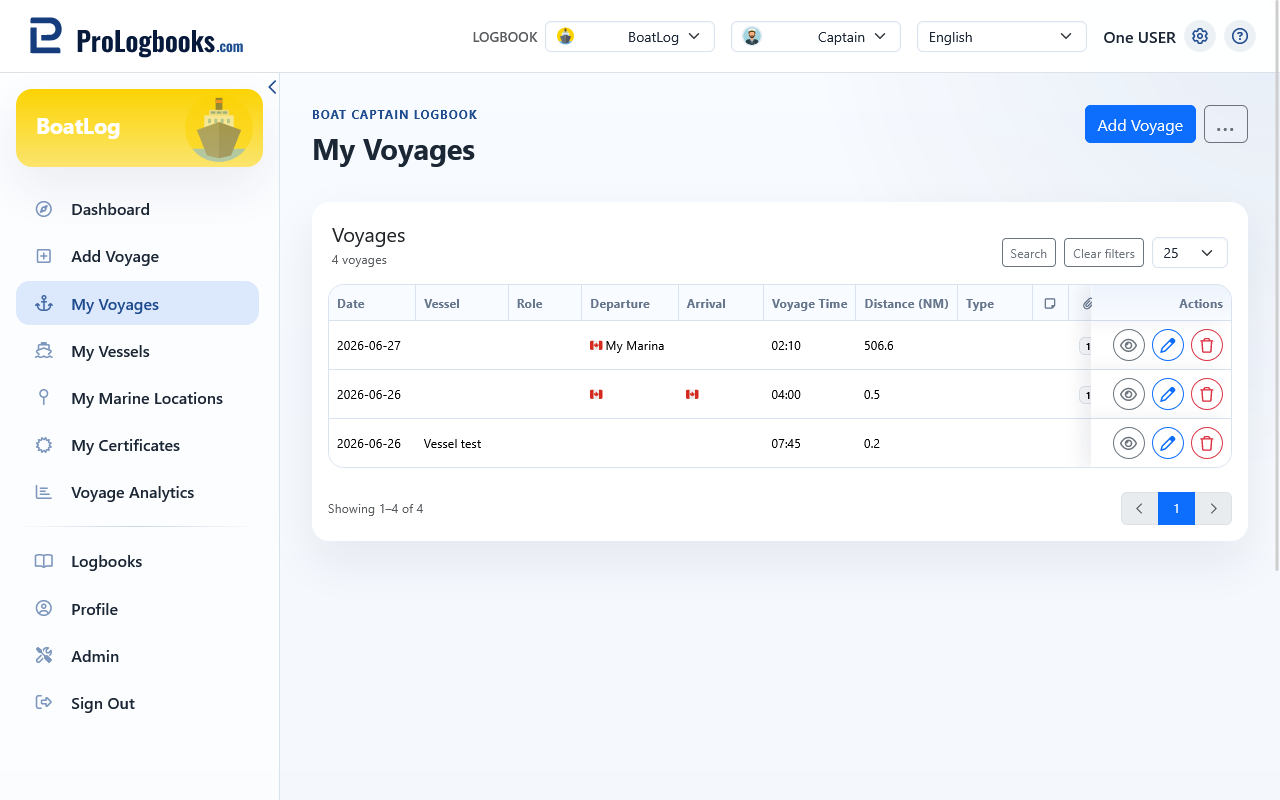1280x800 pixels.
Task: Go to next page arrow in pagination
Action: pos(1213,509)
